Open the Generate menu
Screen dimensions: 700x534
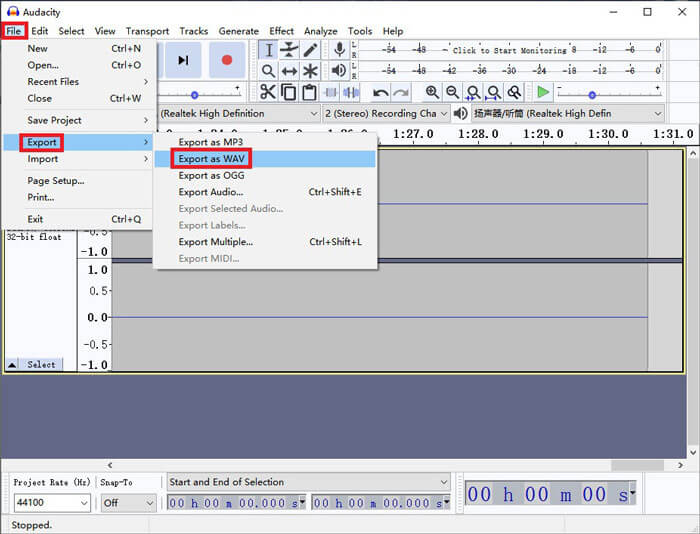tap(238, 31)
